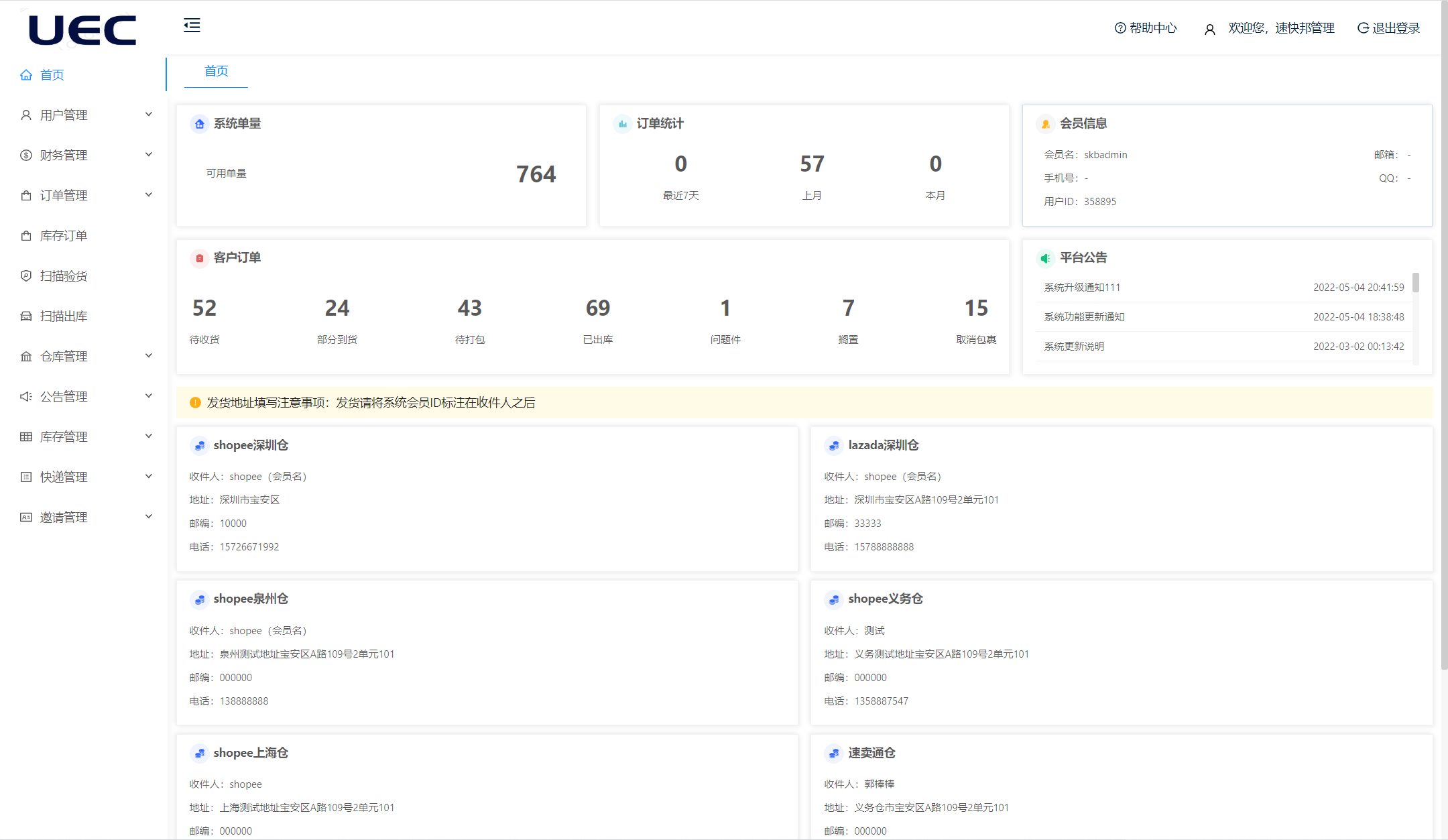Click the 平台公告 speaker icon
This screenshot has height=840, width=1448.
point(1045,258)
